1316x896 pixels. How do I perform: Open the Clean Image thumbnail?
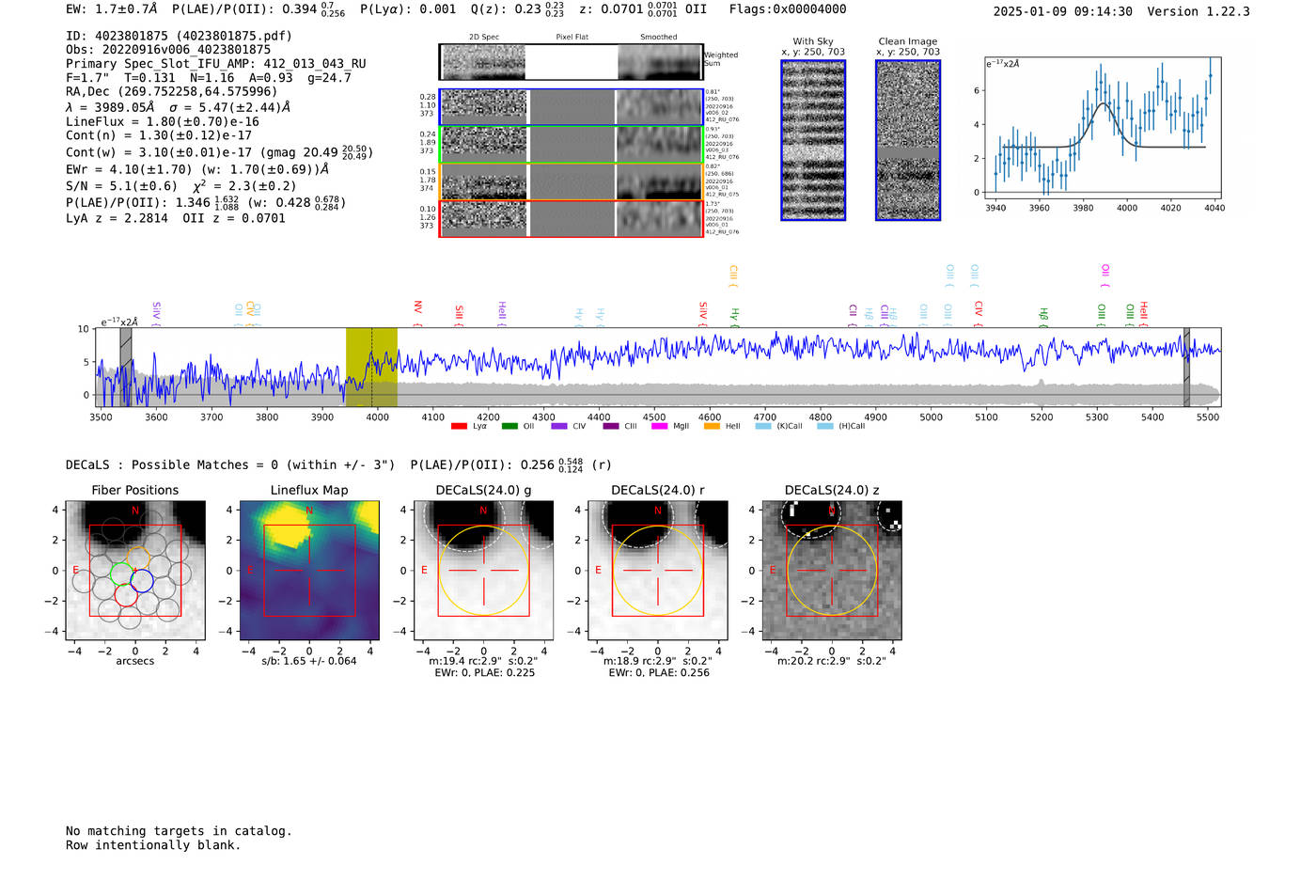(x=908, y=140)
